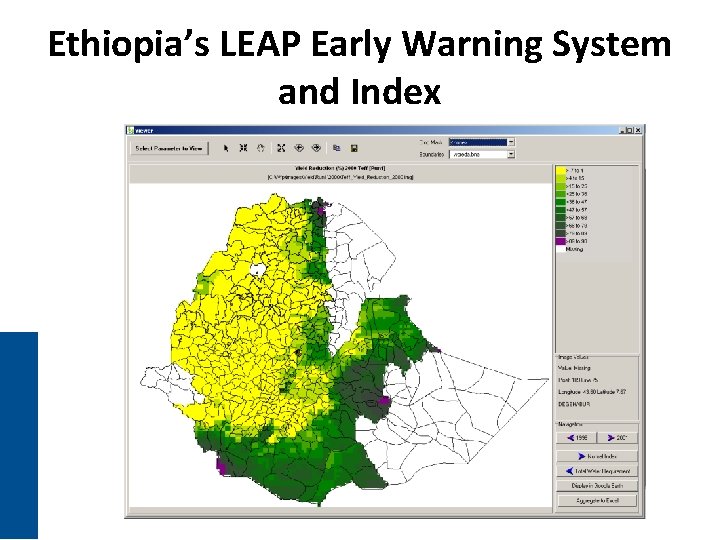This screenshot has height=540, width=720.
Task: Click the image file path text
Action: [340, 177]
